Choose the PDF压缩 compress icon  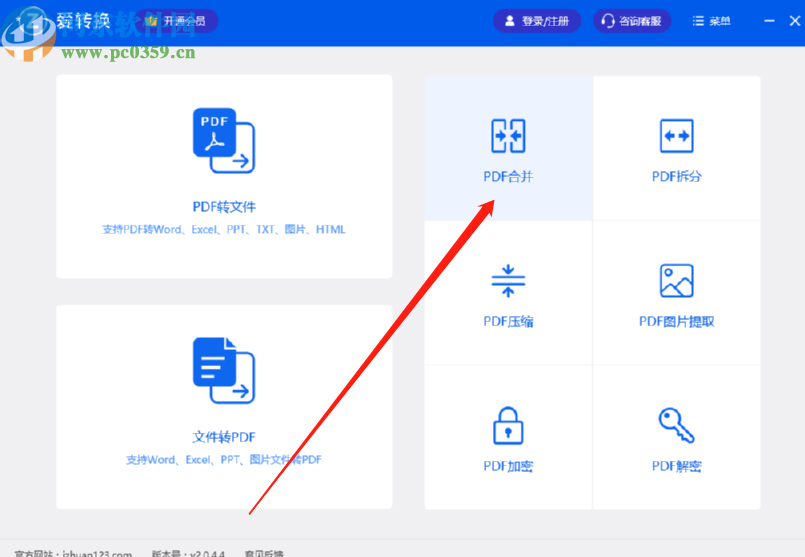508,281
